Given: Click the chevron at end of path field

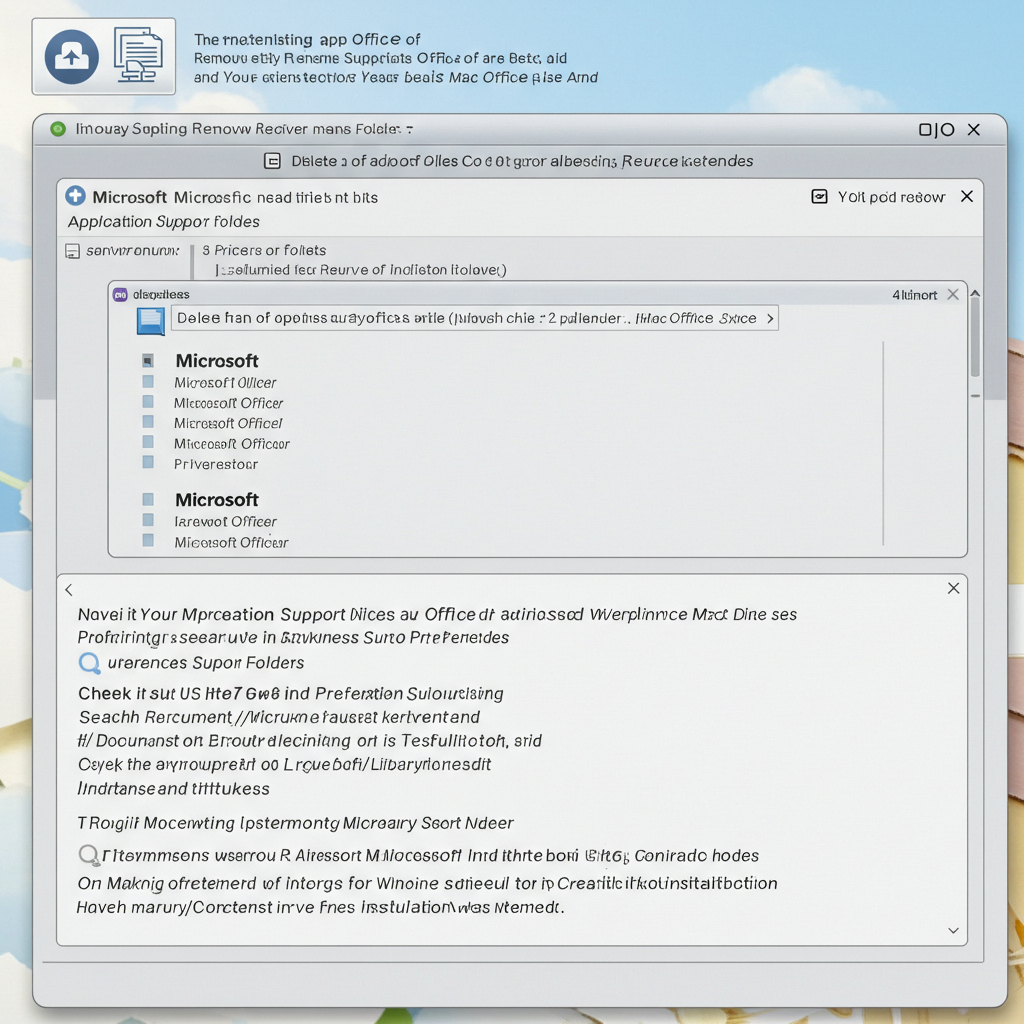Looking at the screenshot, I should [x=770, y=319].
